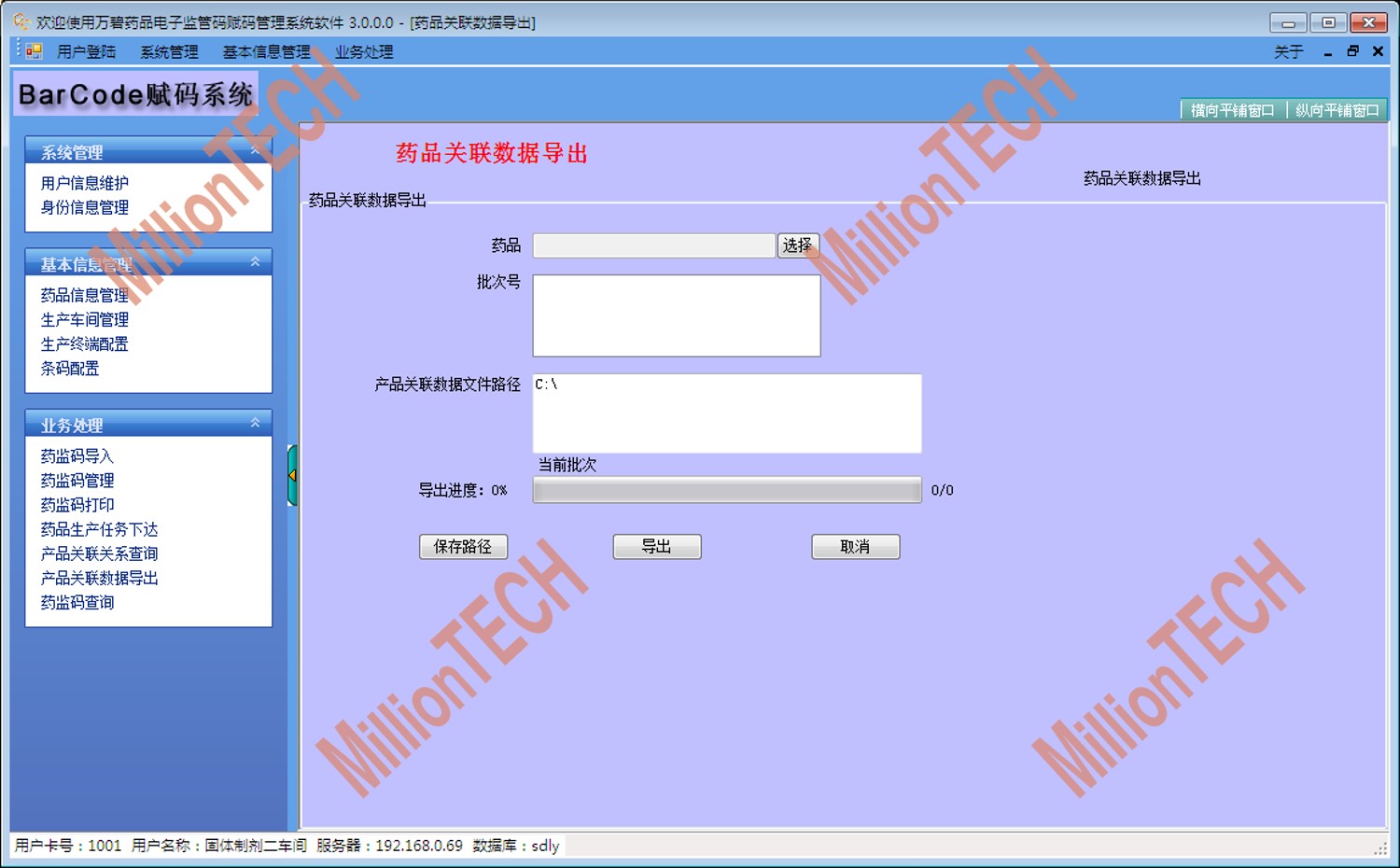The width and height of the screenshot is (1400, 868).
Task: Click 横向平铺窗口 button
Action: [1232, 110]
